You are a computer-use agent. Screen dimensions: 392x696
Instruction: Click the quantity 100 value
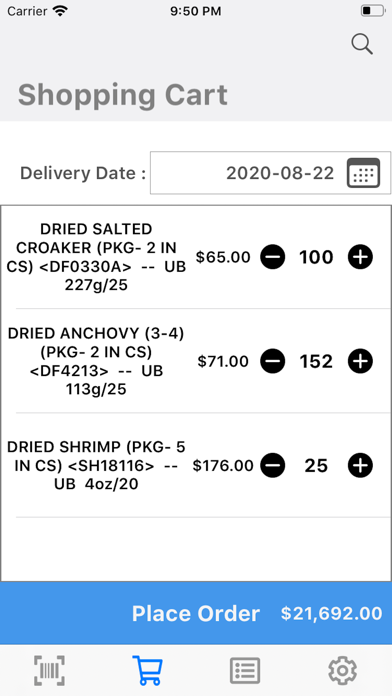(x=316, y=257)
